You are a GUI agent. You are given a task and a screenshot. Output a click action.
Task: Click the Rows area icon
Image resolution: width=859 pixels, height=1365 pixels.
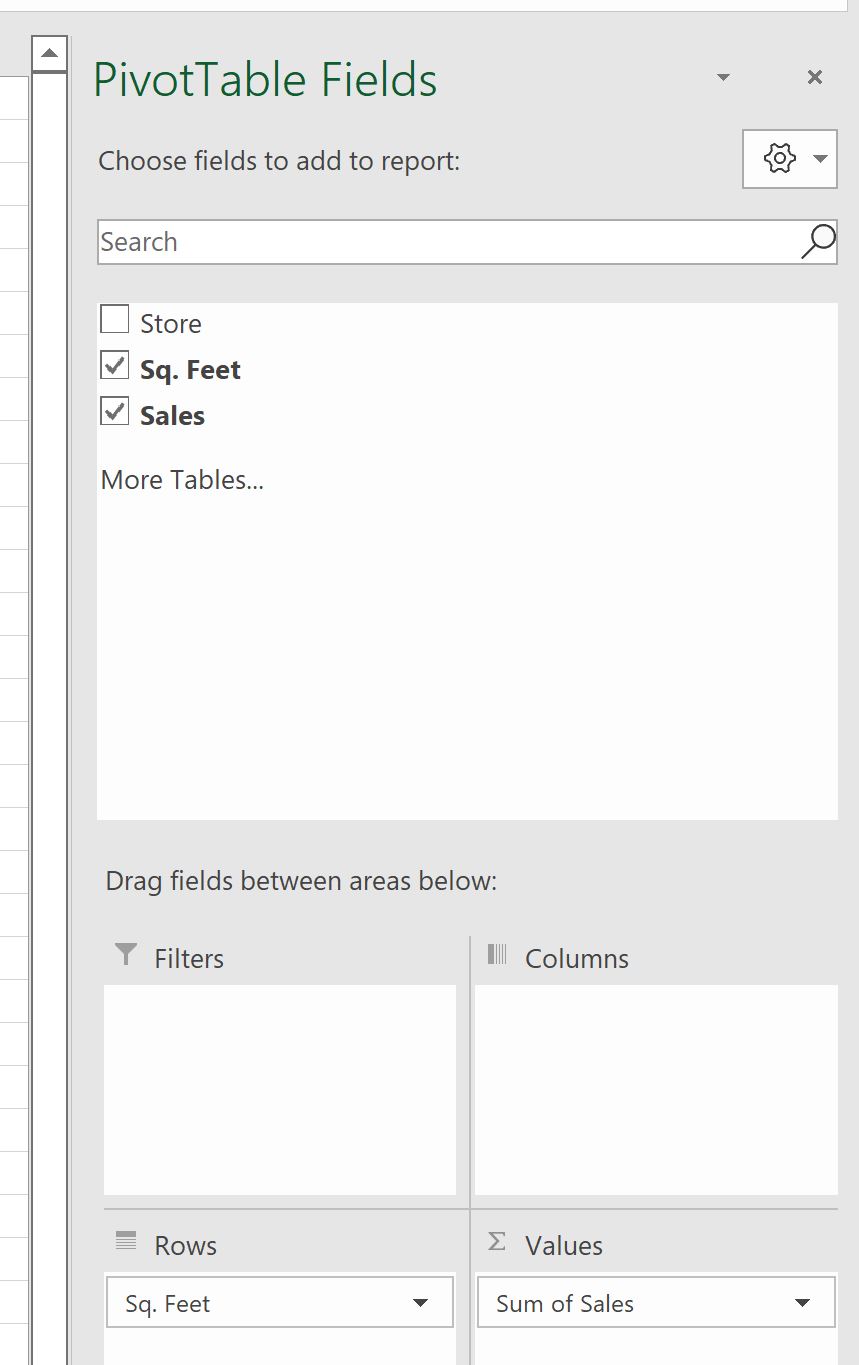click(126, 1242)
